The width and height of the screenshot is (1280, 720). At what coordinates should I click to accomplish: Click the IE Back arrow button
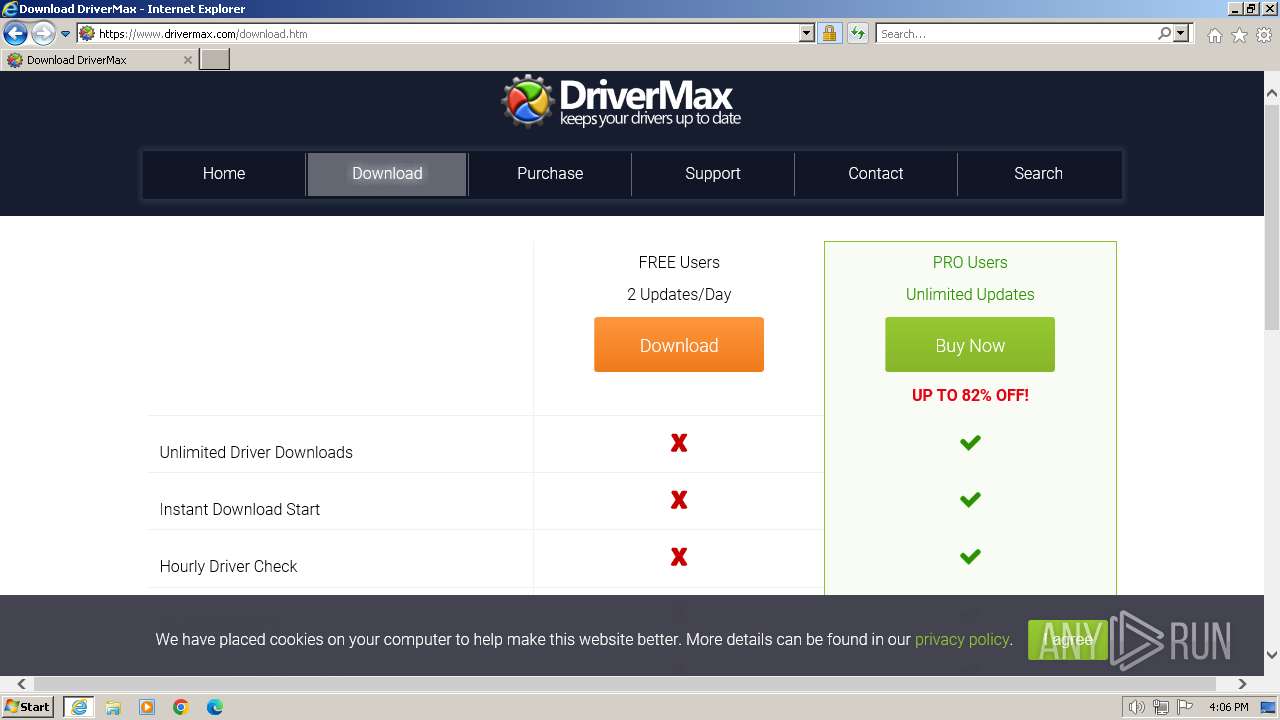click(x=15, y=33)
